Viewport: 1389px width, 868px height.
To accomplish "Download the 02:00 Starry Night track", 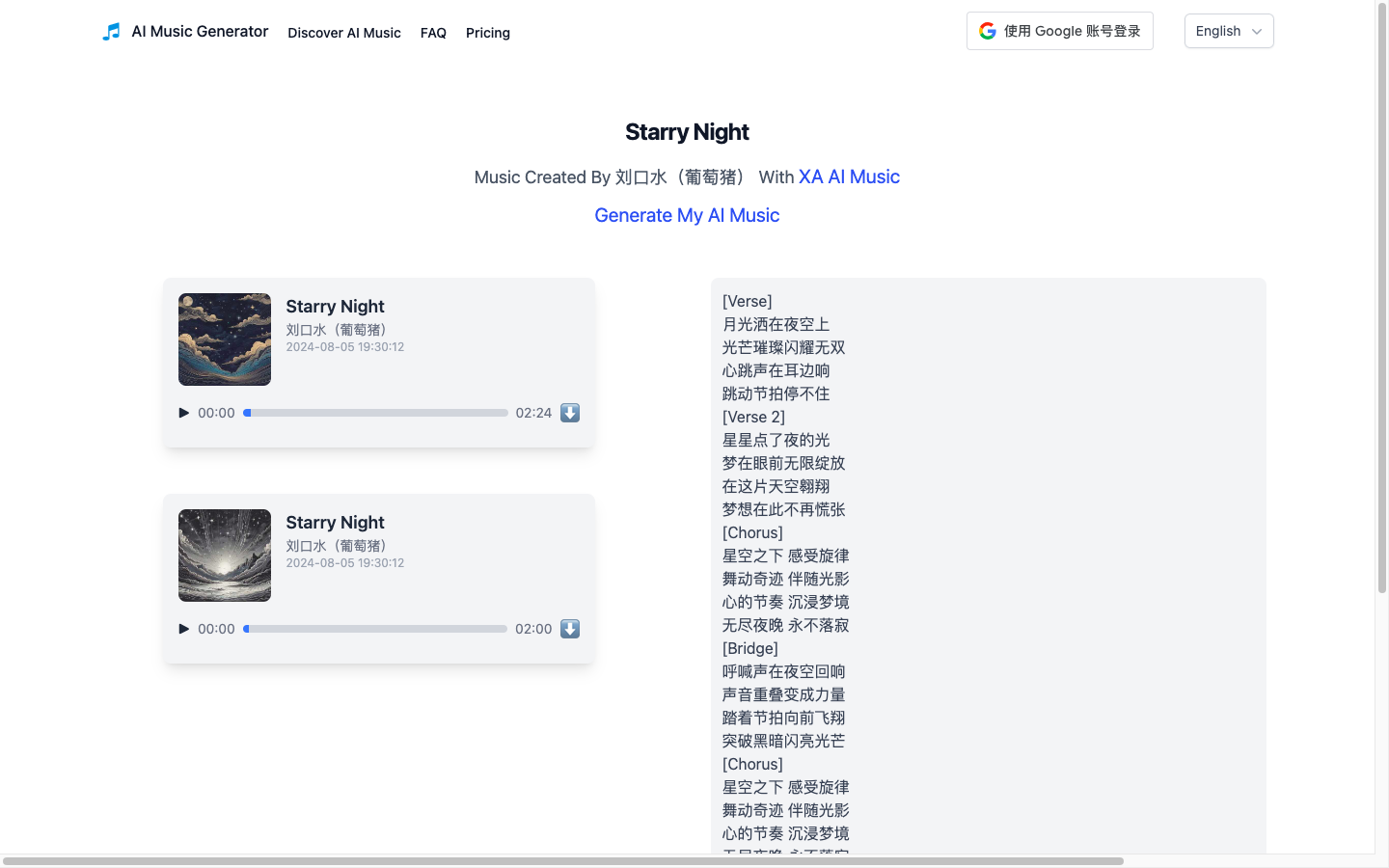I will tap(570, 629).
